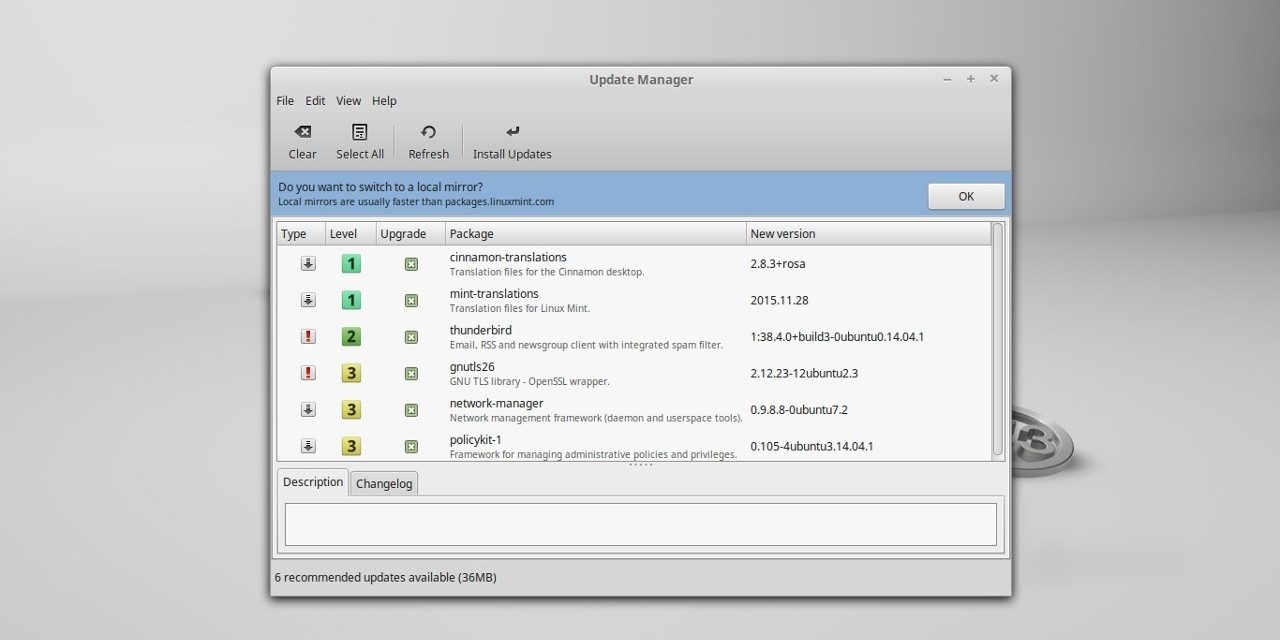The width and height of the screenshot is (1280, 640).
Task: Open the Edit menu
Action: pos(315,101)
